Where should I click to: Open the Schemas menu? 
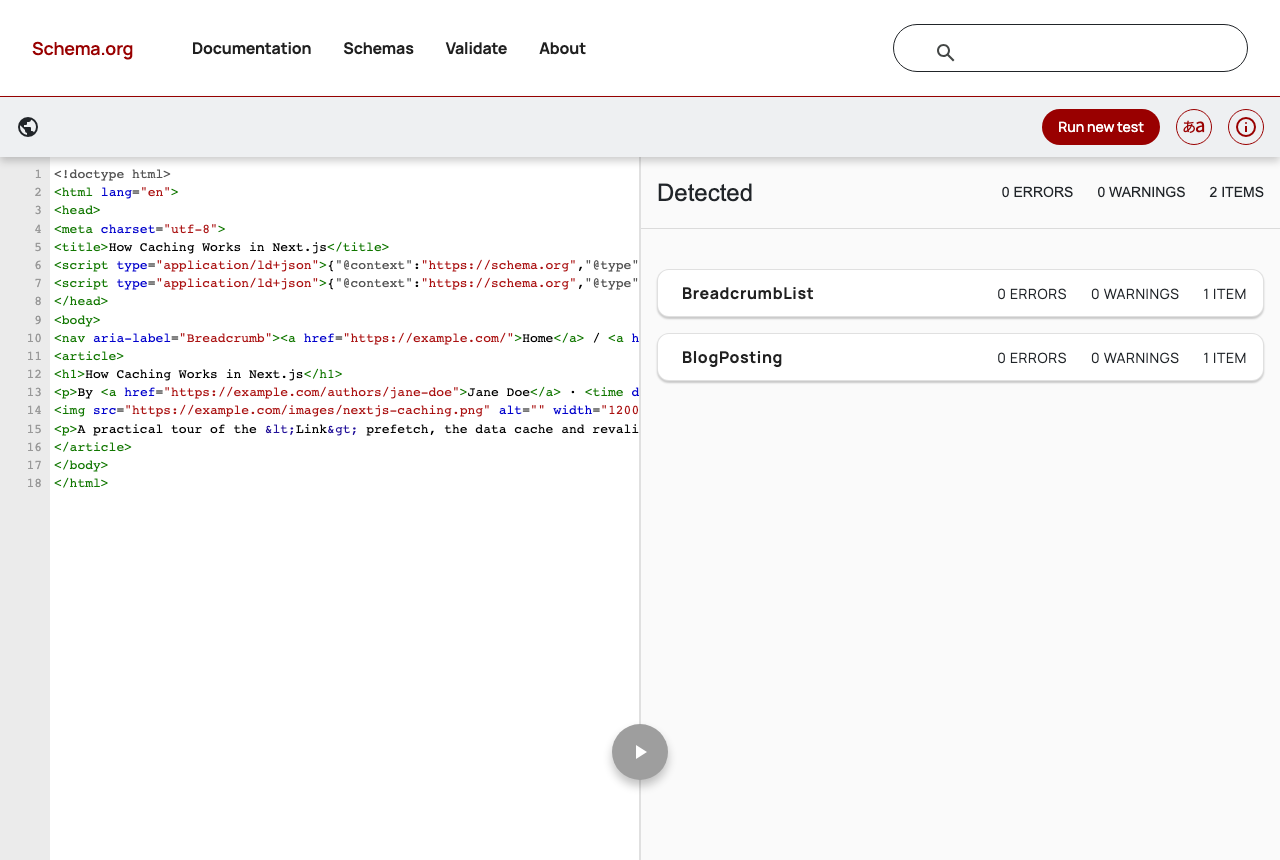[378, 48]
